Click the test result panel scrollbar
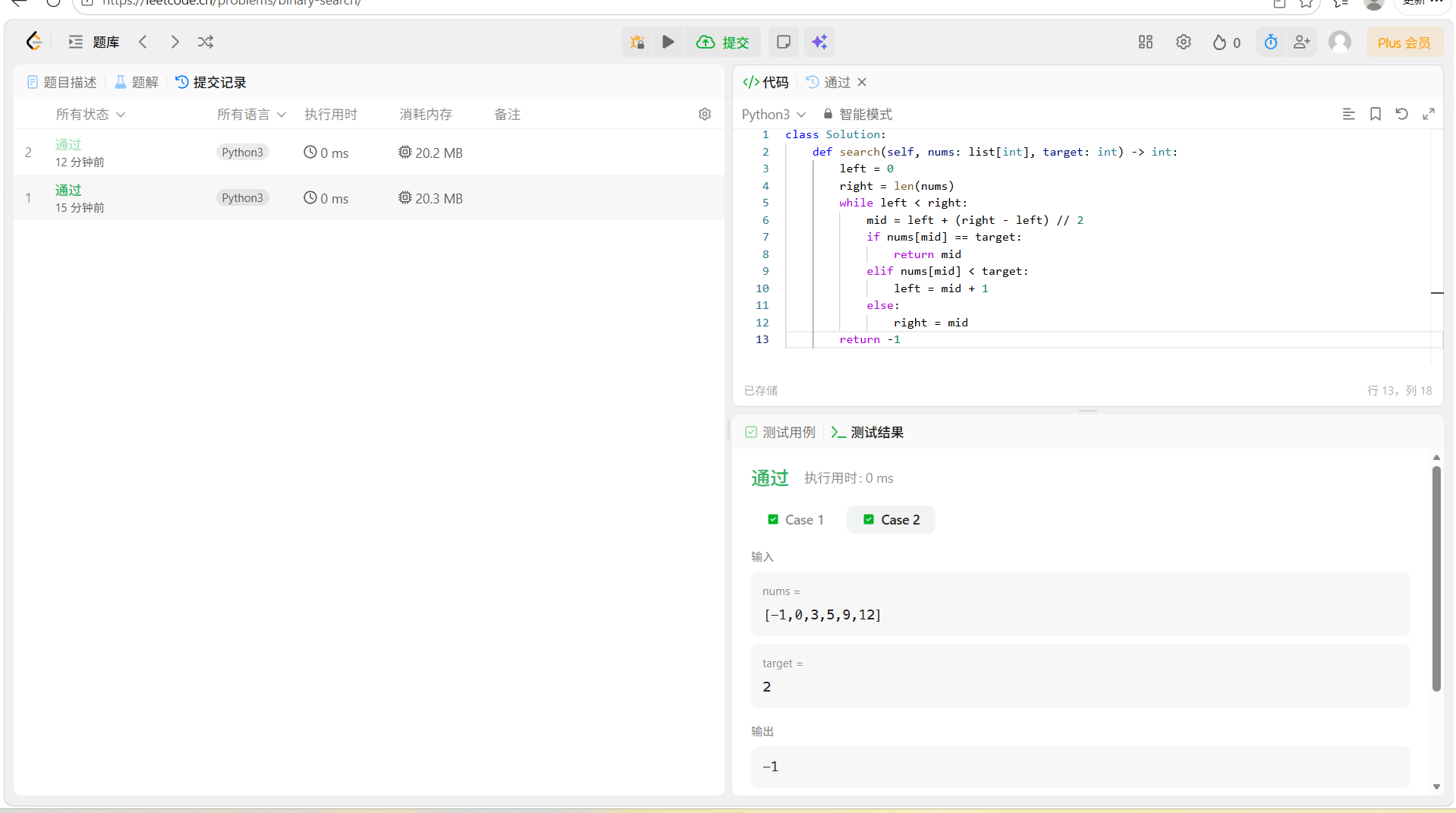Screen dimensions: 1456x813 point(1436,579)
